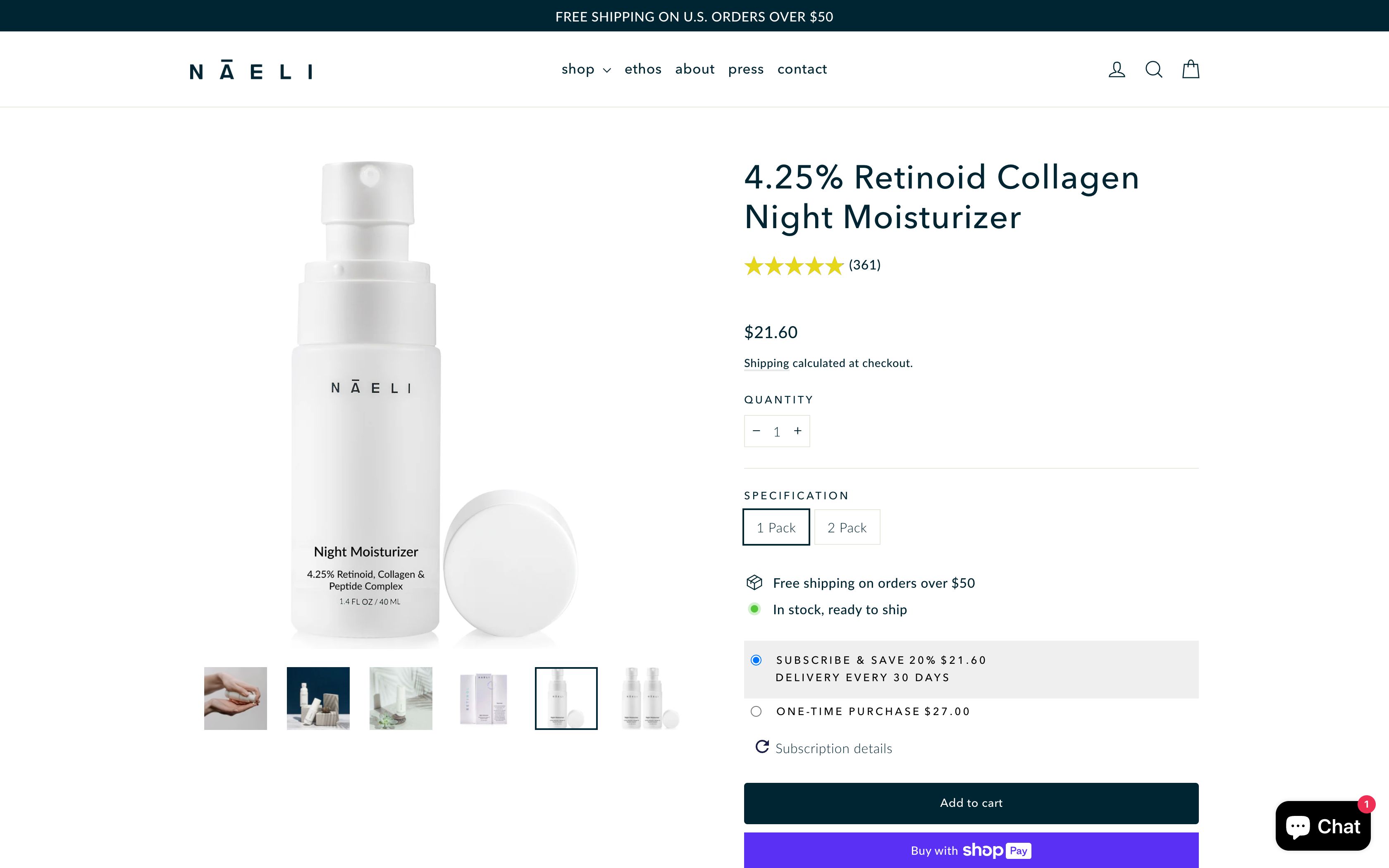Select the hand-with-cream product thumbnail

click(x=235, y=698)
